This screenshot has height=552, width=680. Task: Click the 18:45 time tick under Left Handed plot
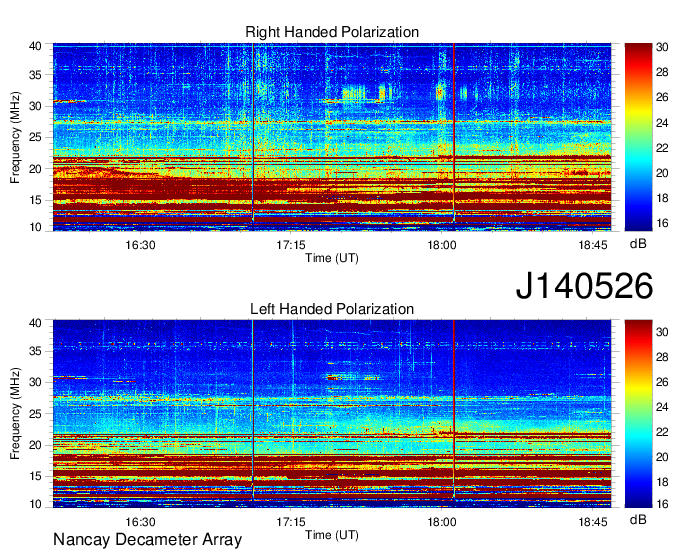[x=593, y=522]
